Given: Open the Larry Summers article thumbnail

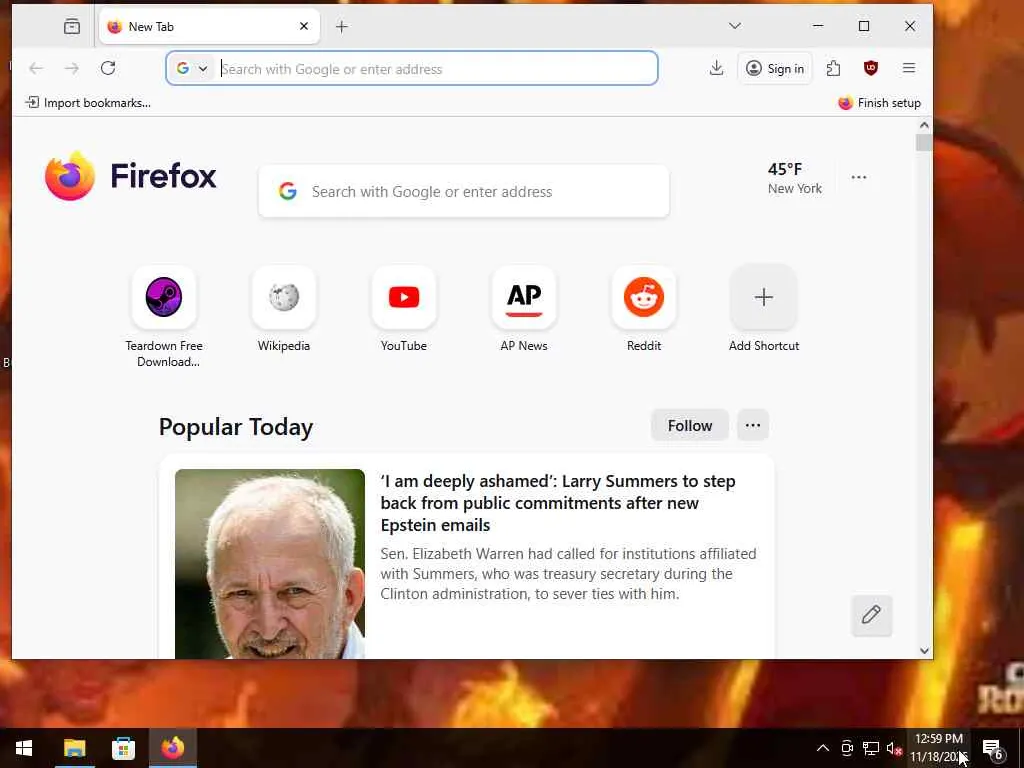Looking at the screenshot, I should (x=270, y=564).
